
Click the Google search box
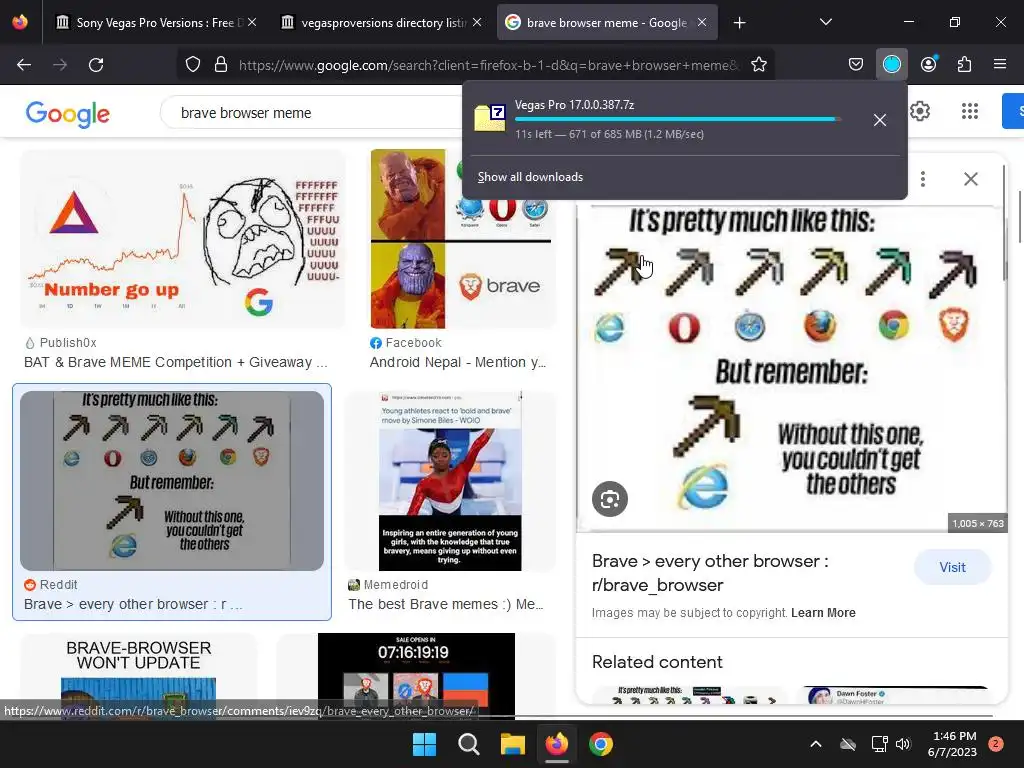(x=313, y=113)
